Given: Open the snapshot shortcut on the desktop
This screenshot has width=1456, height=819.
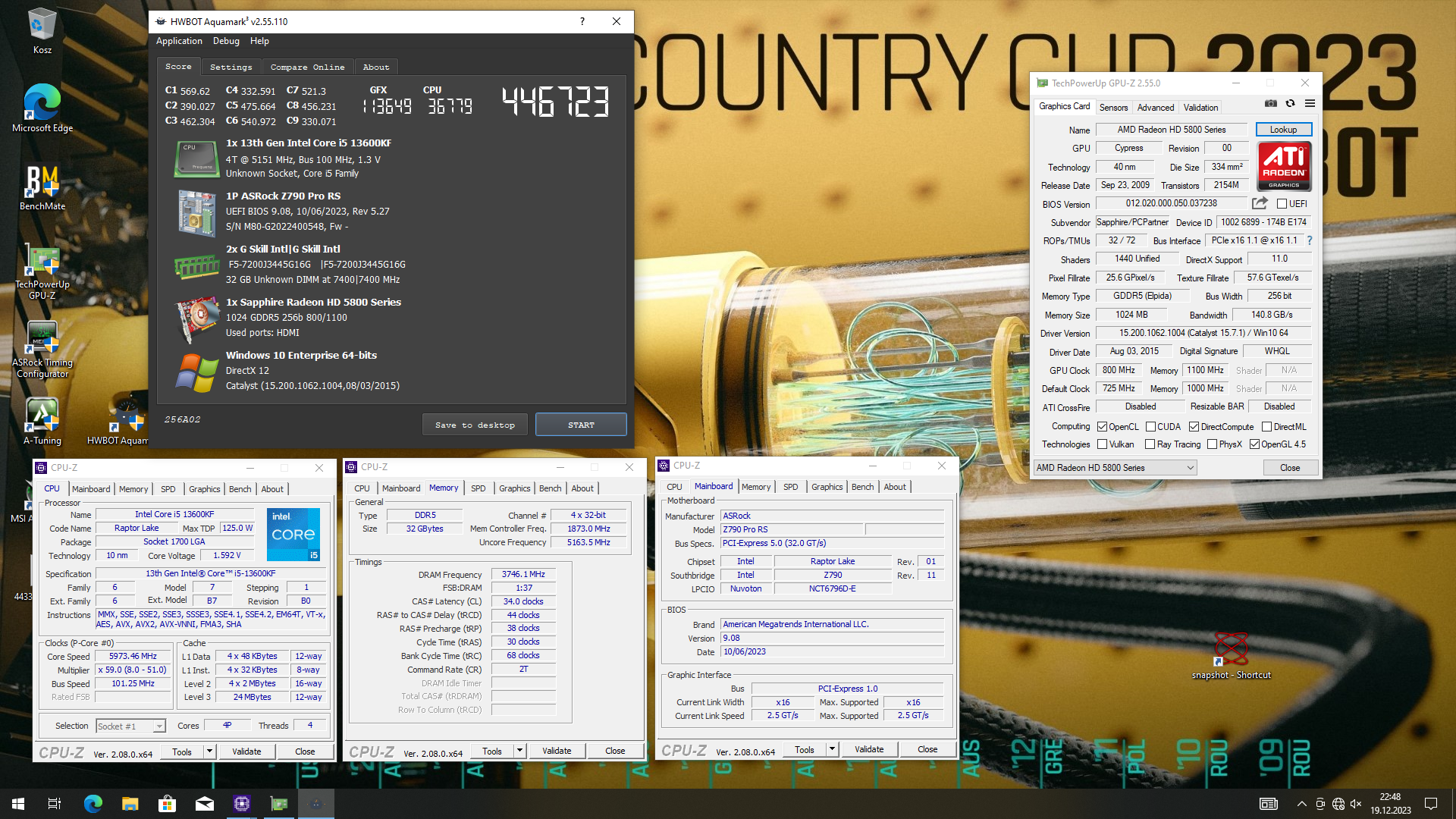Looking at the screenshot, I should coord(1231,655).
